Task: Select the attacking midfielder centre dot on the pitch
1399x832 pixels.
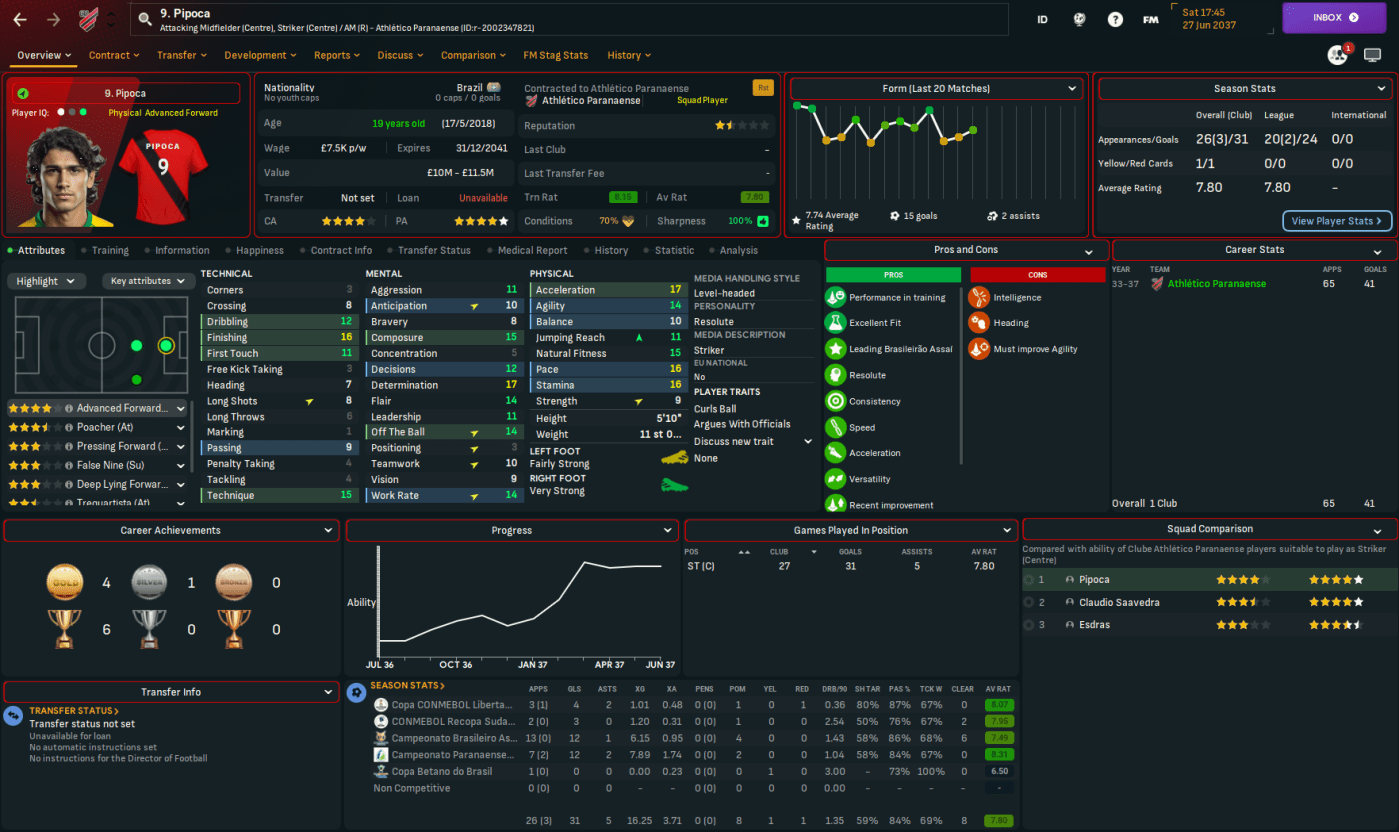Action: [136, 346]
